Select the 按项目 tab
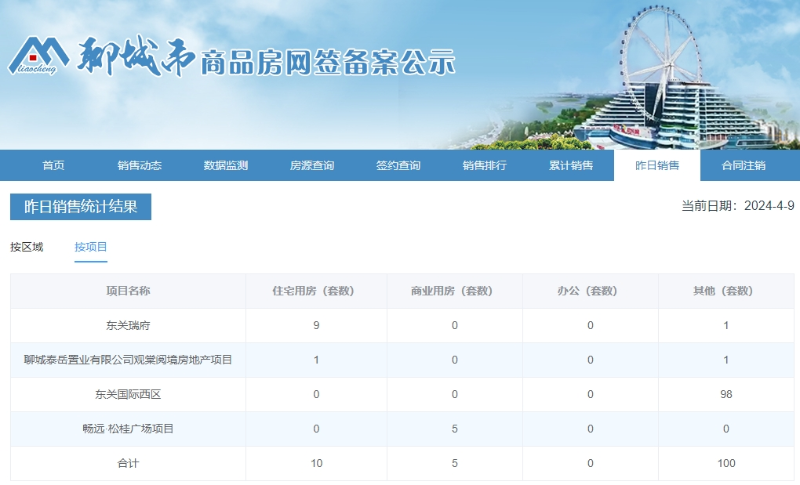Viewport: 800px width, 485px height. (x=91, y=247)
